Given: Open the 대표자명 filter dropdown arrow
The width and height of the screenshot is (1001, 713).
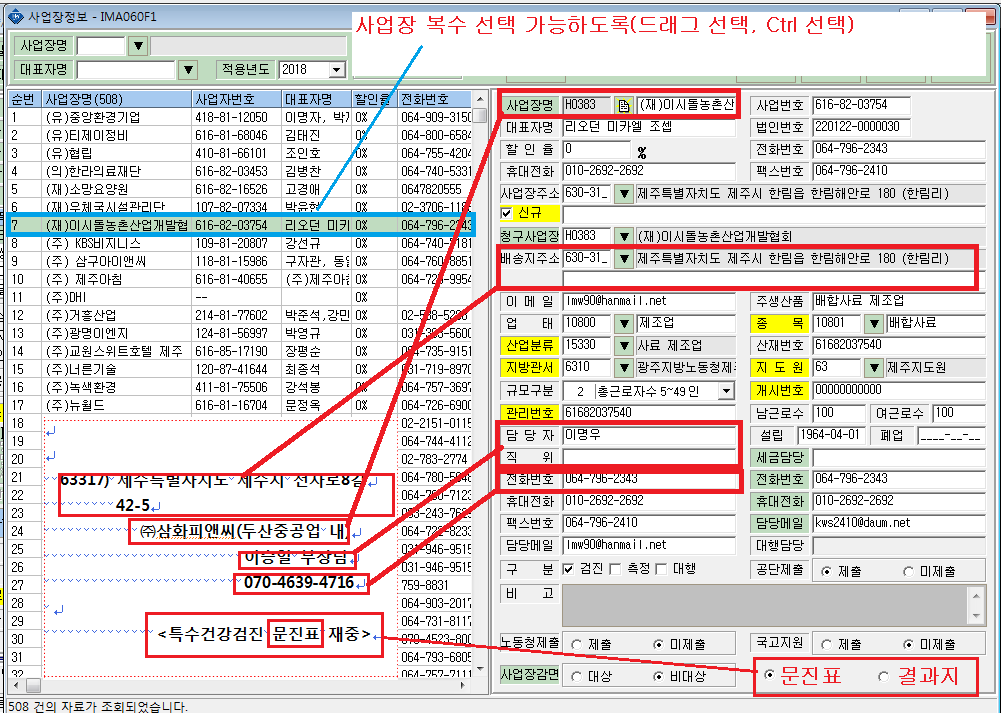Looking at the screenshot, I should (188, 70).
